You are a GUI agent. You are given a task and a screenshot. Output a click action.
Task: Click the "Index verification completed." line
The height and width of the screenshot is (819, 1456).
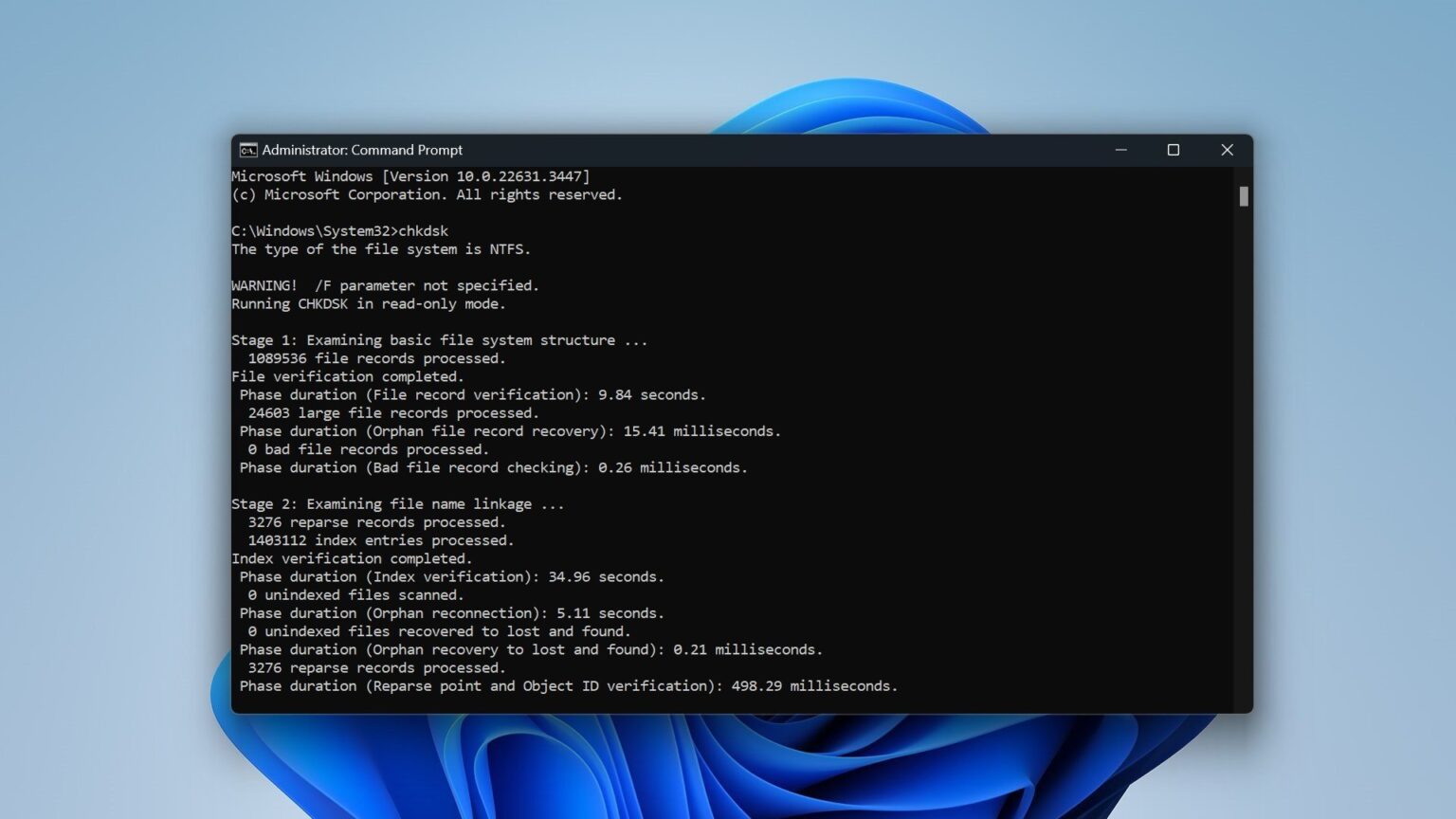pyautogui.click(x=351, y=559)
